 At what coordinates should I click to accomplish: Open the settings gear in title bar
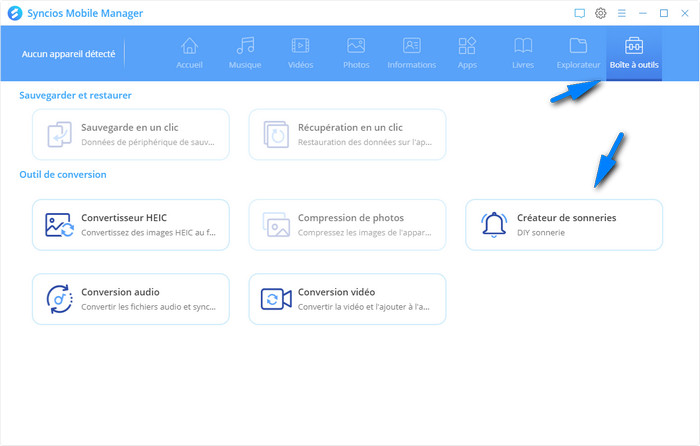coord(601,13)
